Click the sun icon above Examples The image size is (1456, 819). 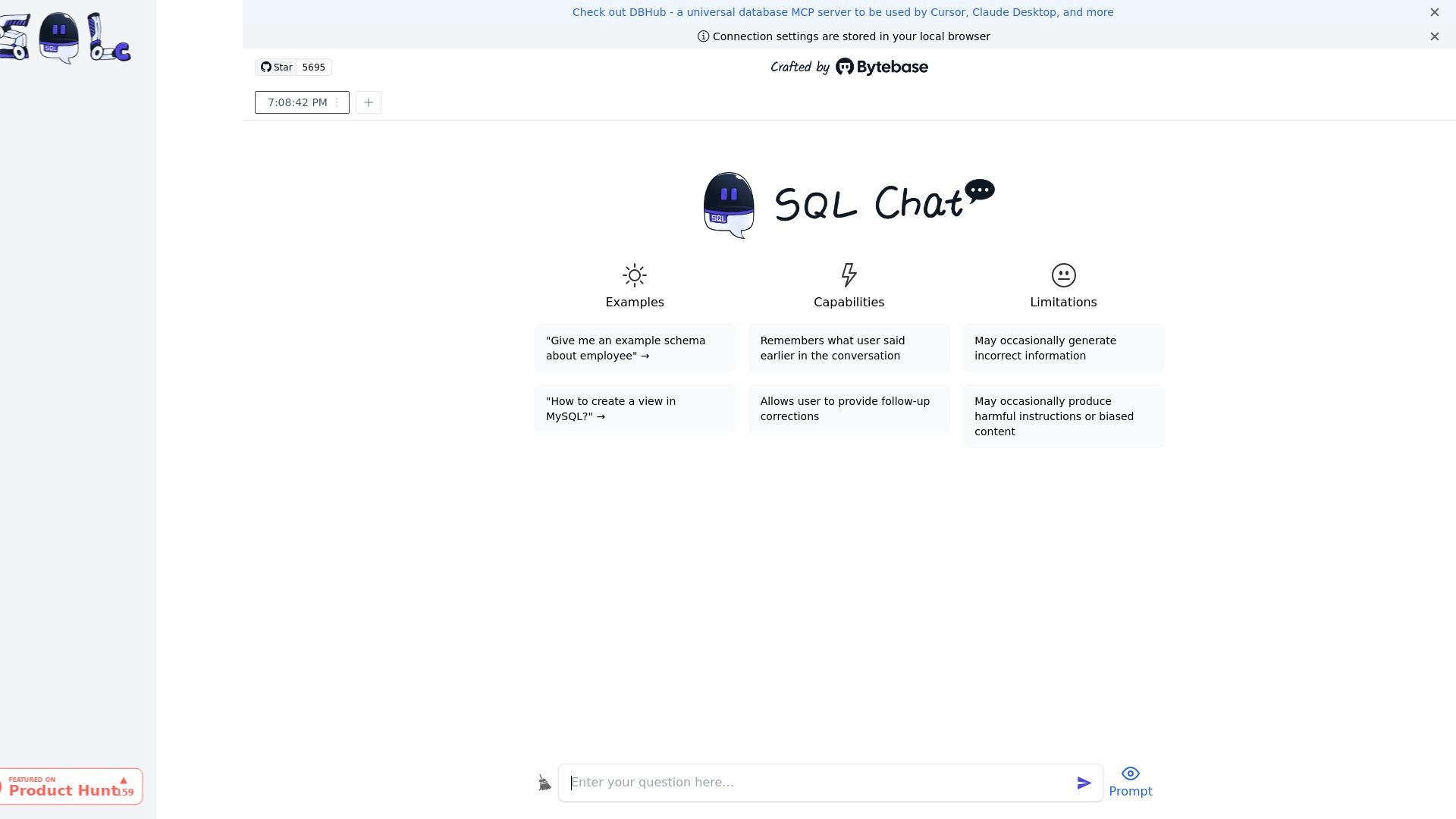coord(635,275)
